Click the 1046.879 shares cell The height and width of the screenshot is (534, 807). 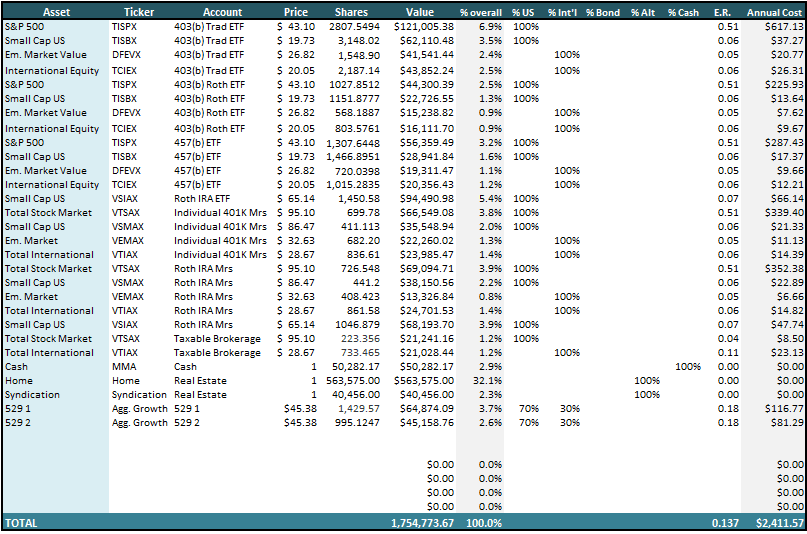[x=357, y=324]
